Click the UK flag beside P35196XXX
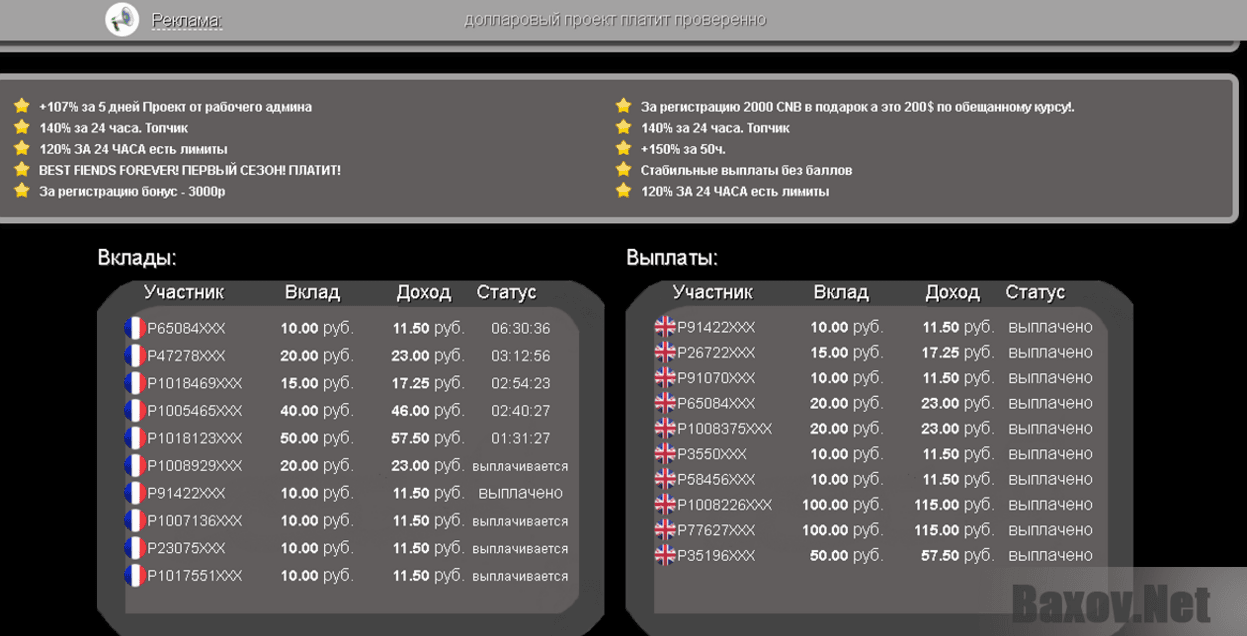Screen dimensions: 1247x636 click(665, 555)
